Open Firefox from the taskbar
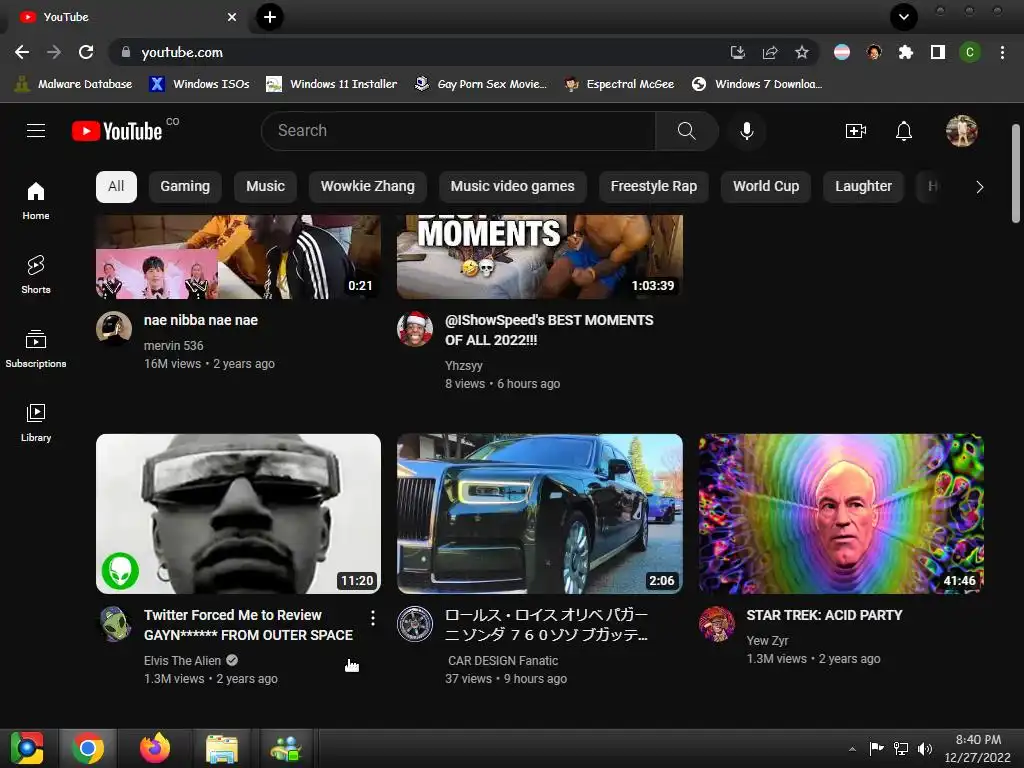The width and height of the screenshot is (1024, 768). coord(155,748)
